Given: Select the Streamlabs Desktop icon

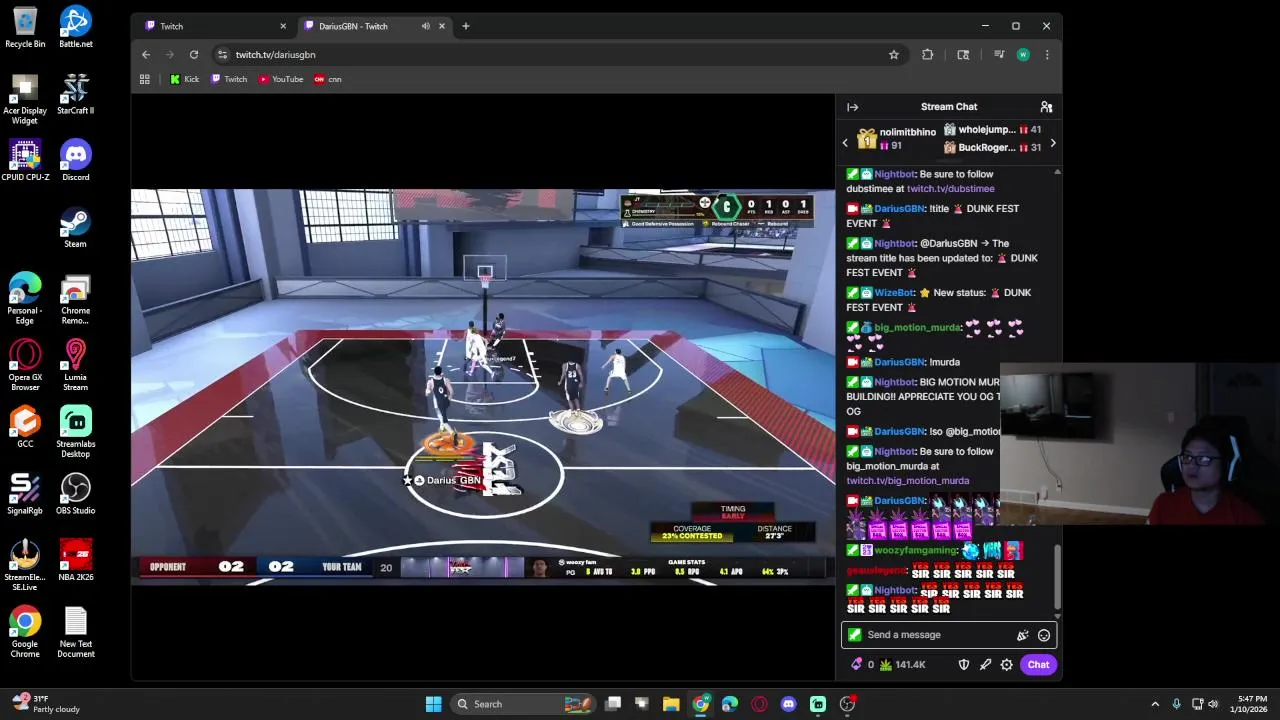Looking at the screenshot, I should pyautogui.click(x=76, y=432).
